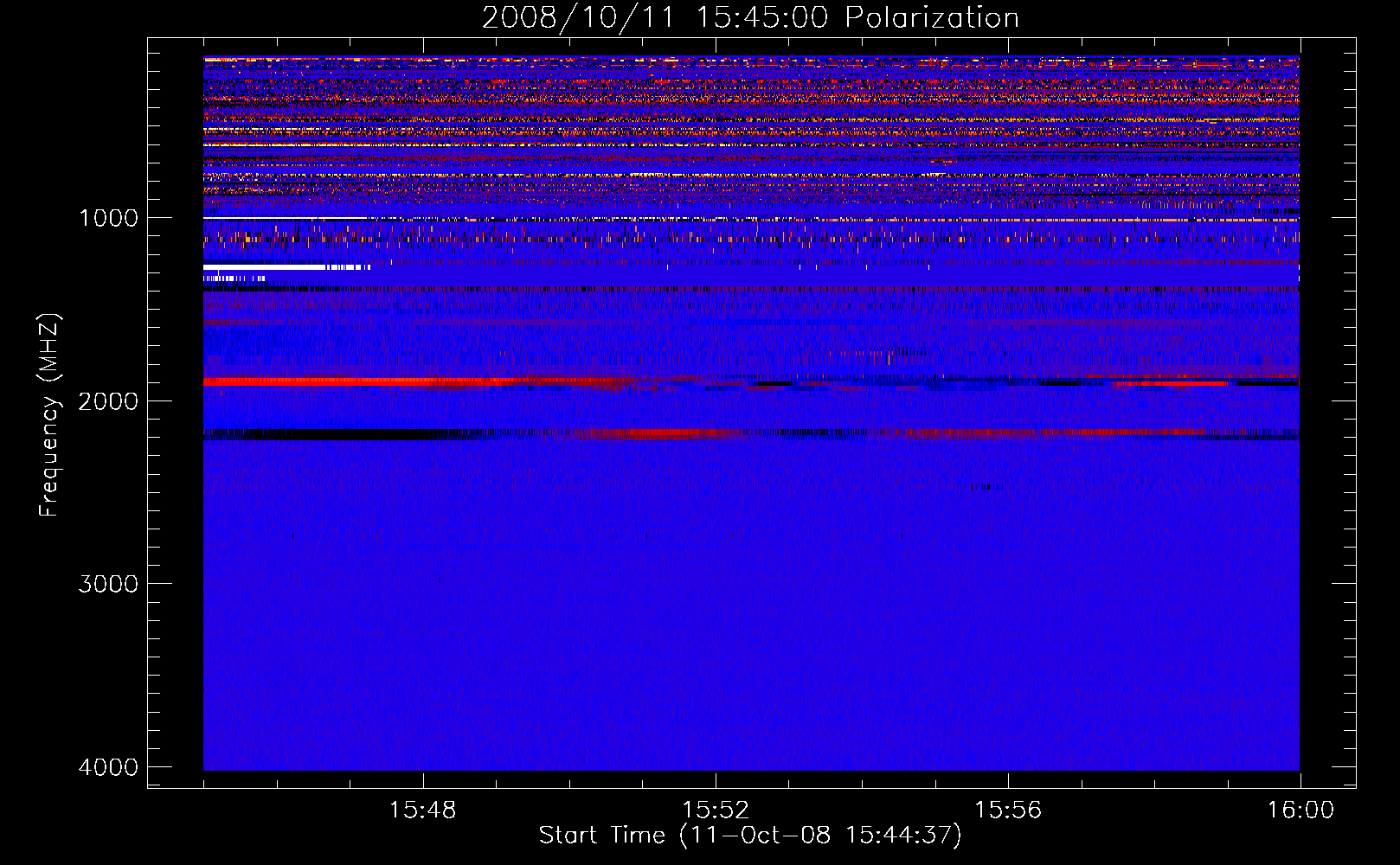
Task: Click the '15:52' time axis label
Action: click(715, 811)
